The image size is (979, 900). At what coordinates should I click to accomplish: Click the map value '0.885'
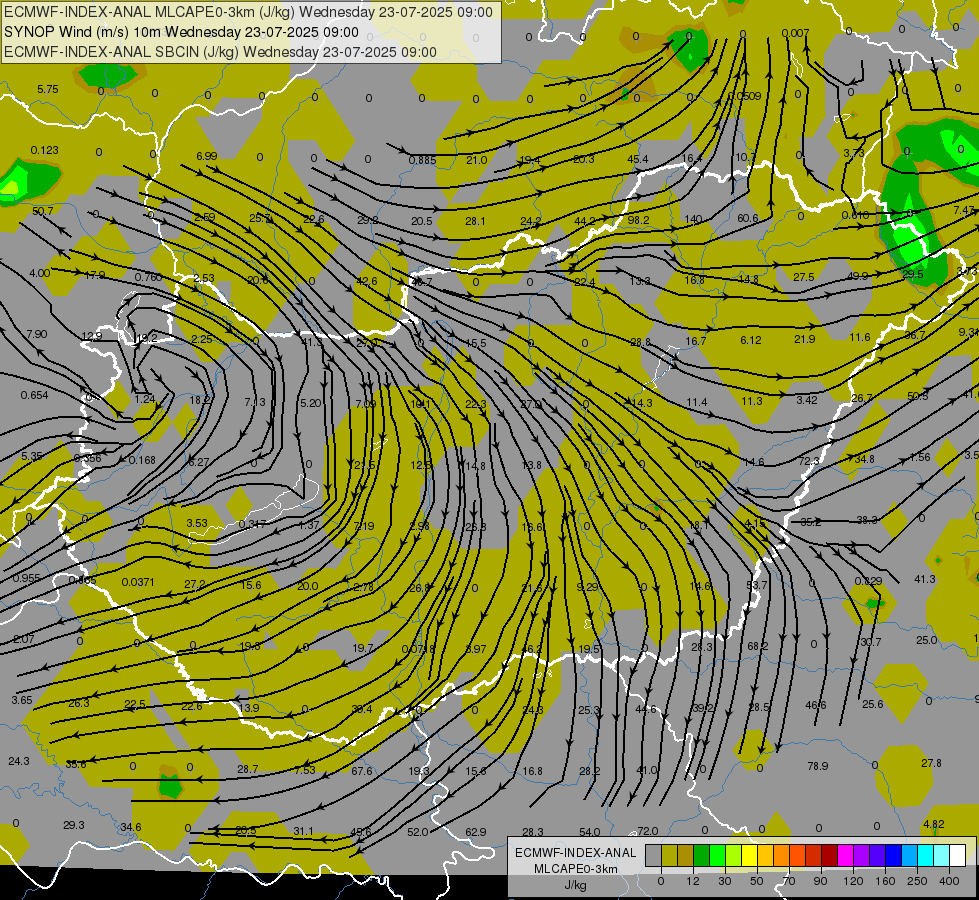pos(422,161)
